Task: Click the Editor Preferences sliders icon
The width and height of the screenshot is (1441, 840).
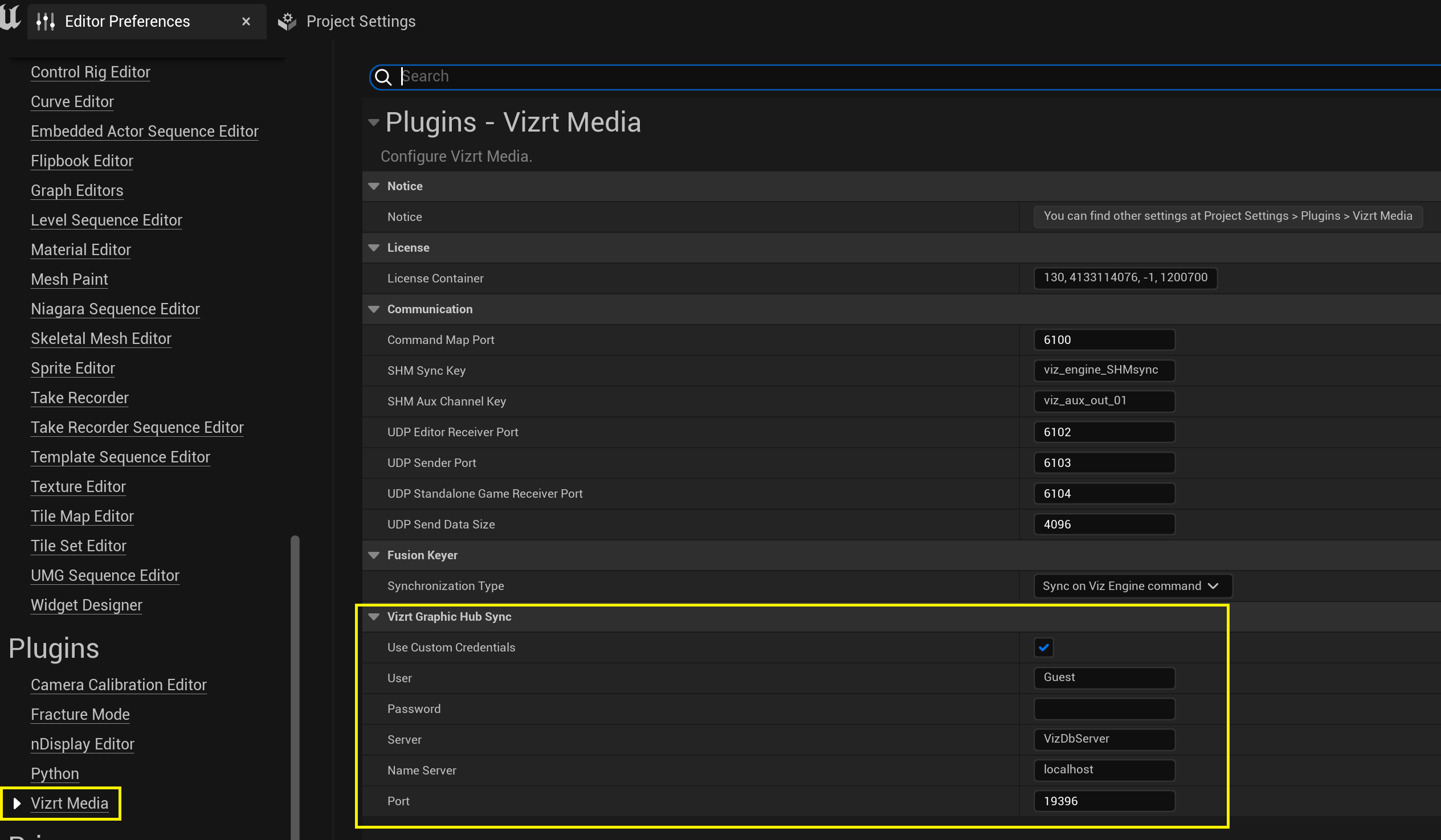Action: 45,22
